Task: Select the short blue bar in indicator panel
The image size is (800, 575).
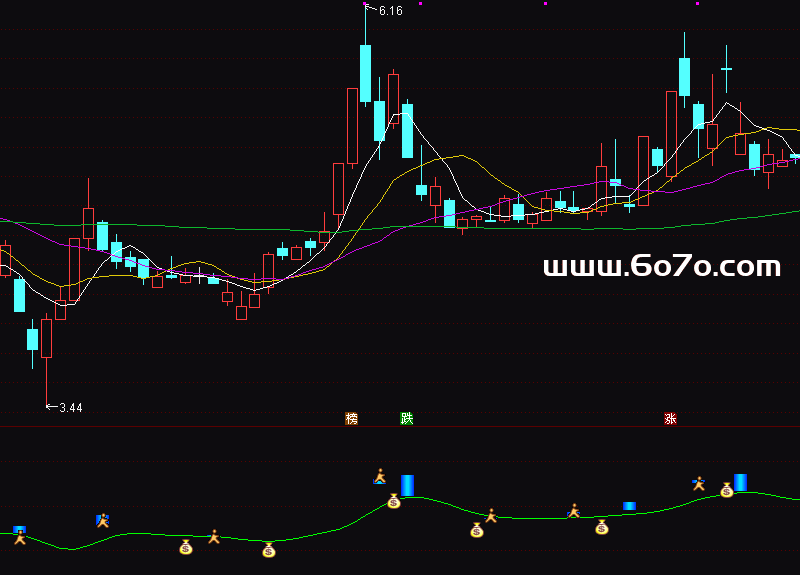Action: [x=629, y=506]
